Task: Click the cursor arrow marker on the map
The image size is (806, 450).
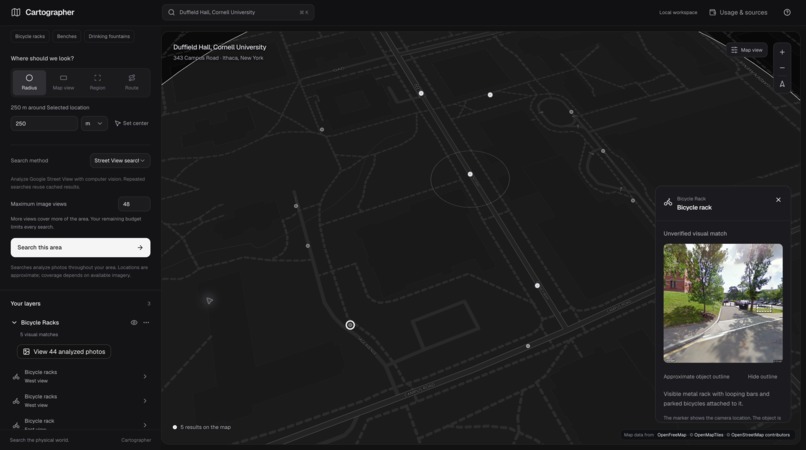Action: click(209, 300)
